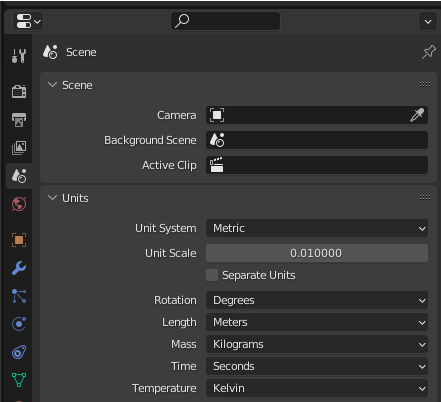Open Object Constraints properties tab
The width and height of the screenshot is (441, 402).
pos(19,352)
